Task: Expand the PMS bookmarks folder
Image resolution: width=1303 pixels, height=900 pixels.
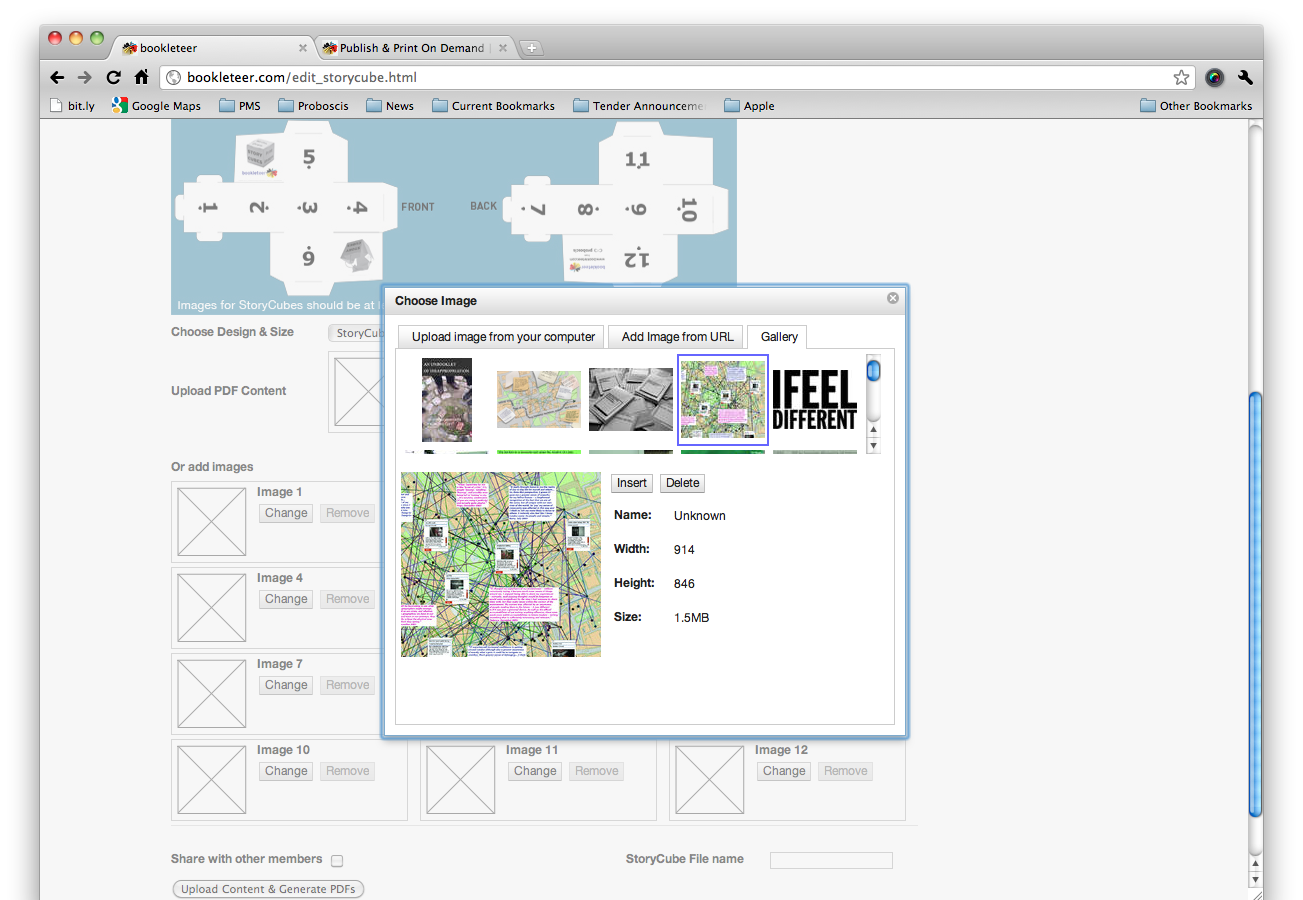Action: 240,106
